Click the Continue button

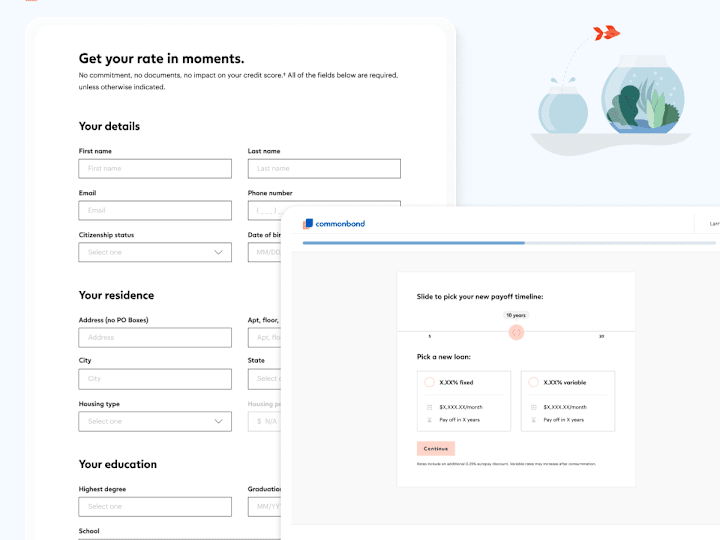point(436,449)
